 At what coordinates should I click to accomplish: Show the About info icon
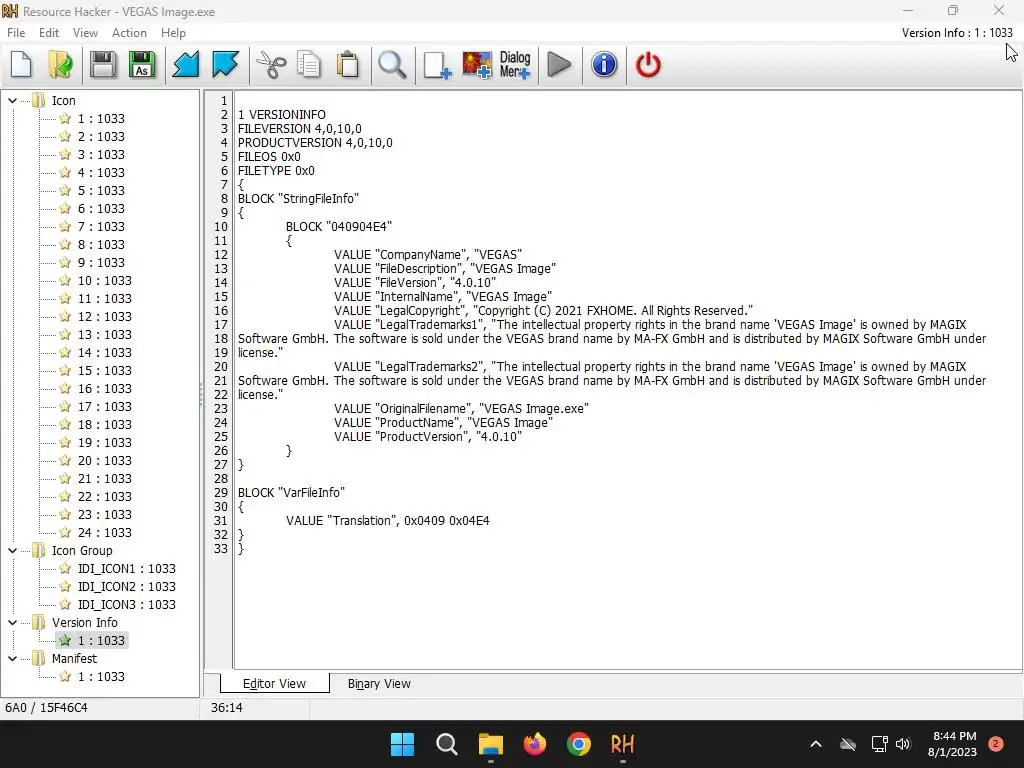pyautogui.click(x=604, y=65)
